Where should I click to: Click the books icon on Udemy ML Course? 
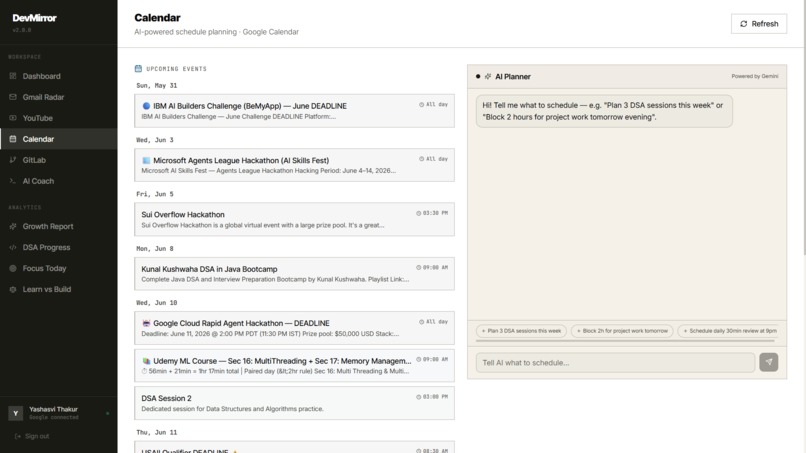146,361
